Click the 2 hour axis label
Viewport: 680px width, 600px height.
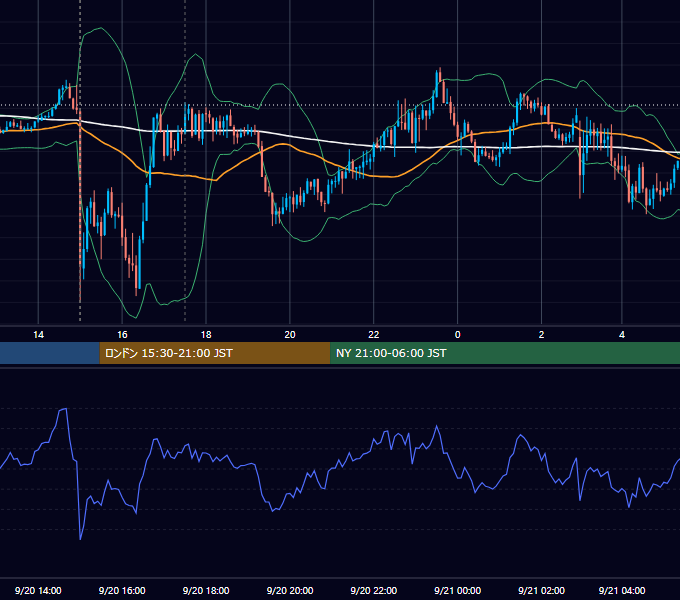pos(541,335)
